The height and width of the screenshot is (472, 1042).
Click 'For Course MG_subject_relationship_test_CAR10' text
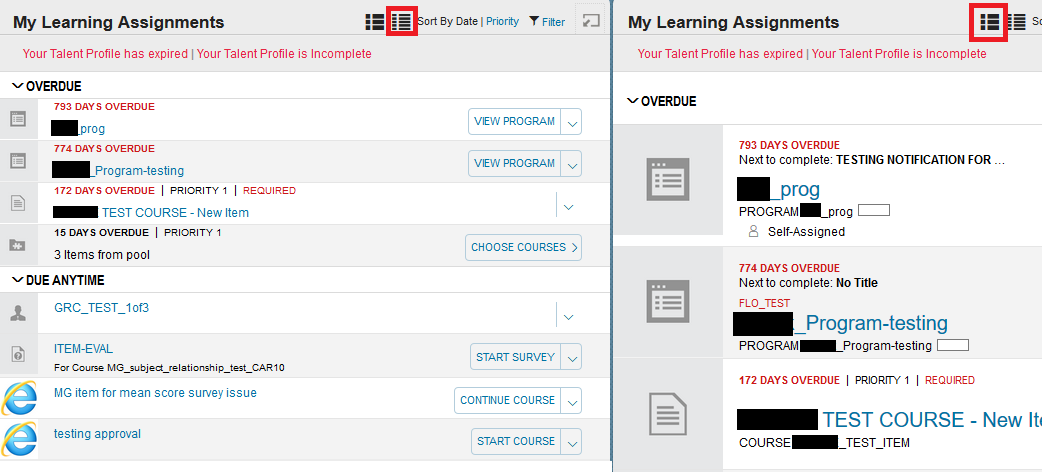click(169, 368)
